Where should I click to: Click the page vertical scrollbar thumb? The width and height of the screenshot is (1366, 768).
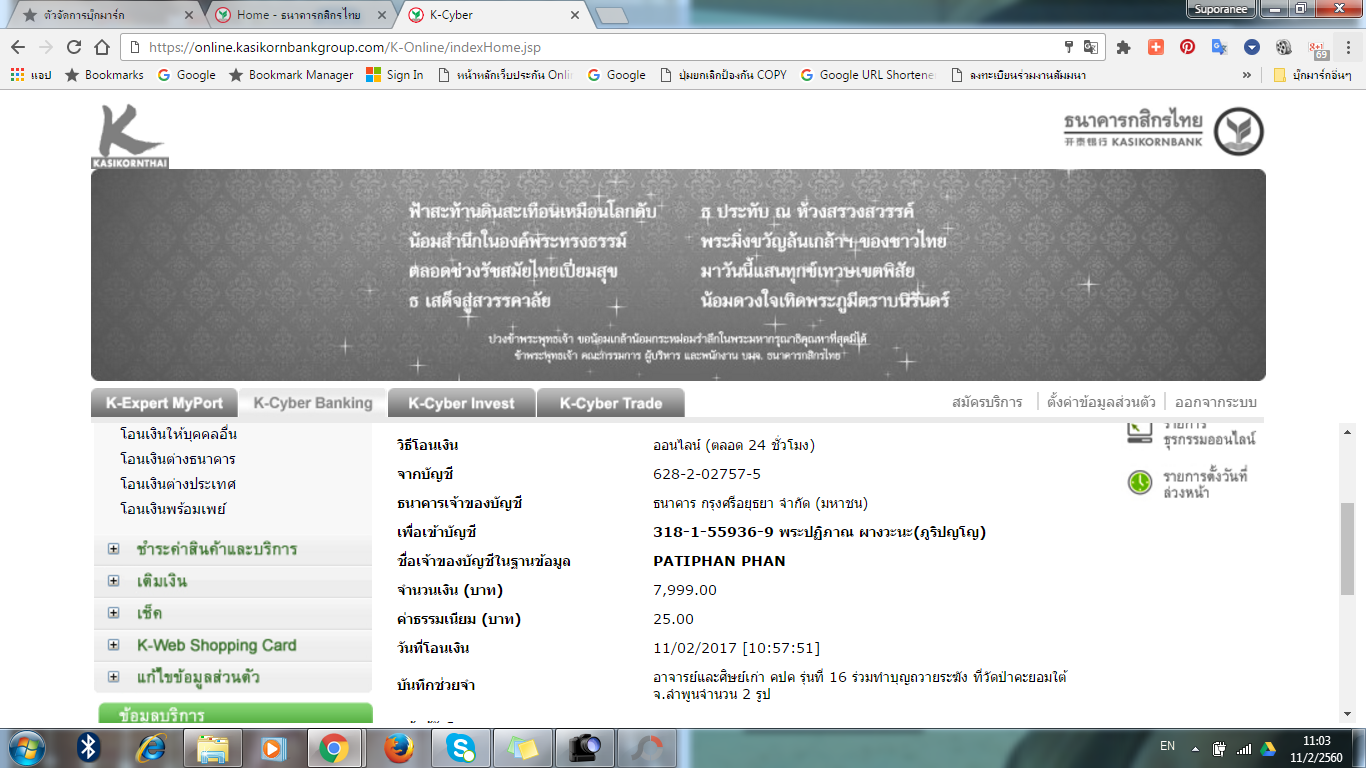1347,550
